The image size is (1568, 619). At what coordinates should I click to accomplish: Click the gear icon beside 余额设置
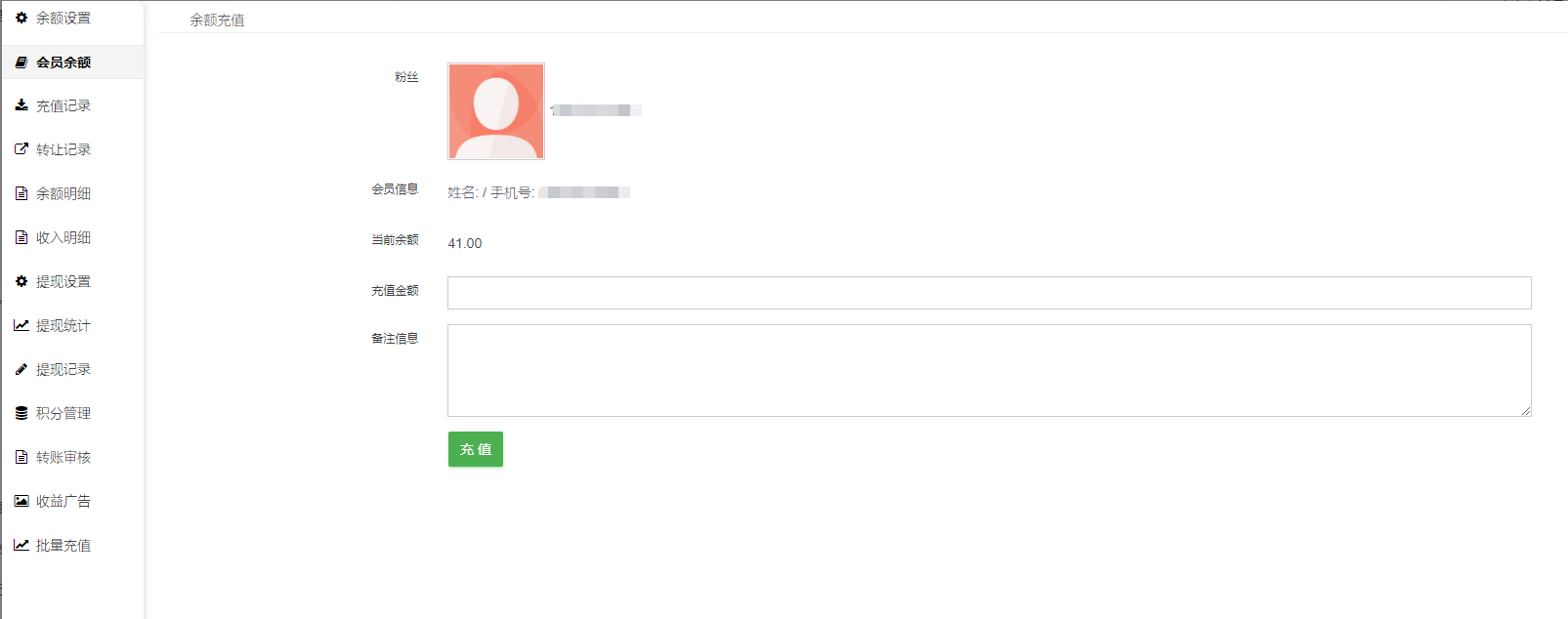pos(21,18)
